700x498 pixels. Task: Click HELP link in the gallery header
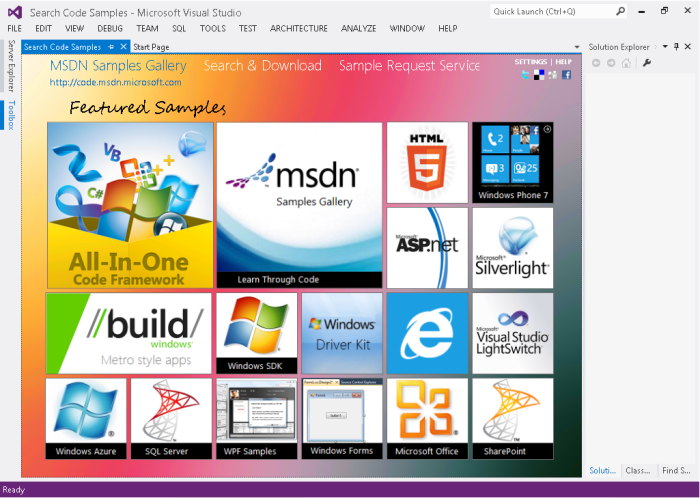coord(563,62)
